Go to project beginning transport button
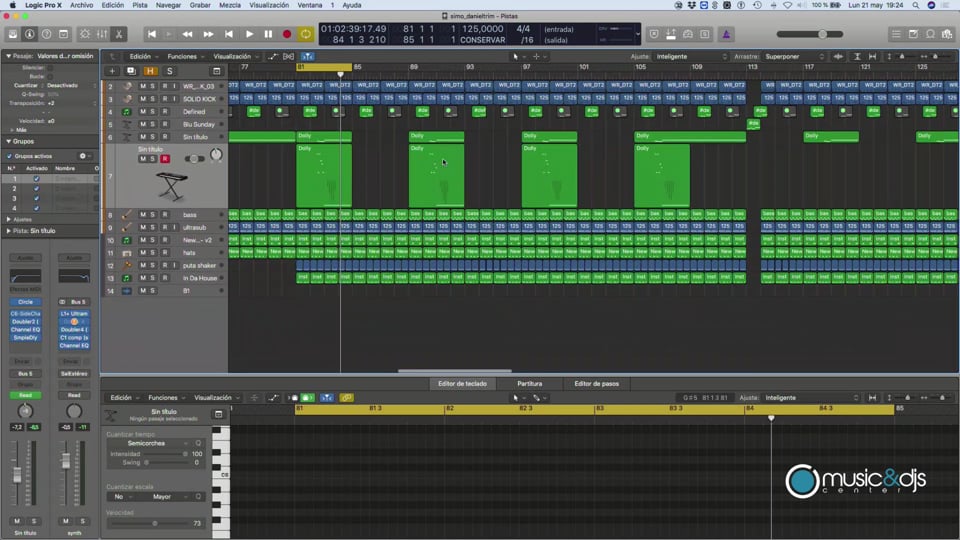The image size is (960, 540). [x=151, y=34]
